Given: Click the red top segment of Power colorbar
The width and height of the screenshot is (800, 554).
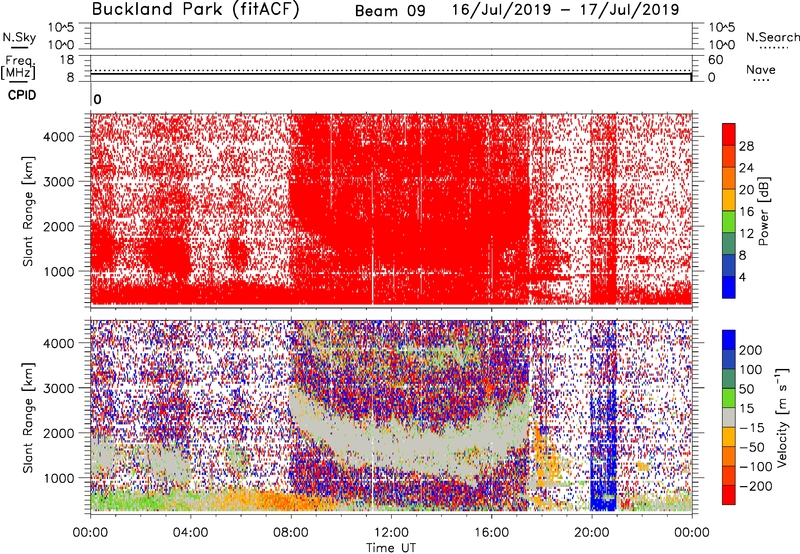Looking at the screenshot, I should coord(729,135).
